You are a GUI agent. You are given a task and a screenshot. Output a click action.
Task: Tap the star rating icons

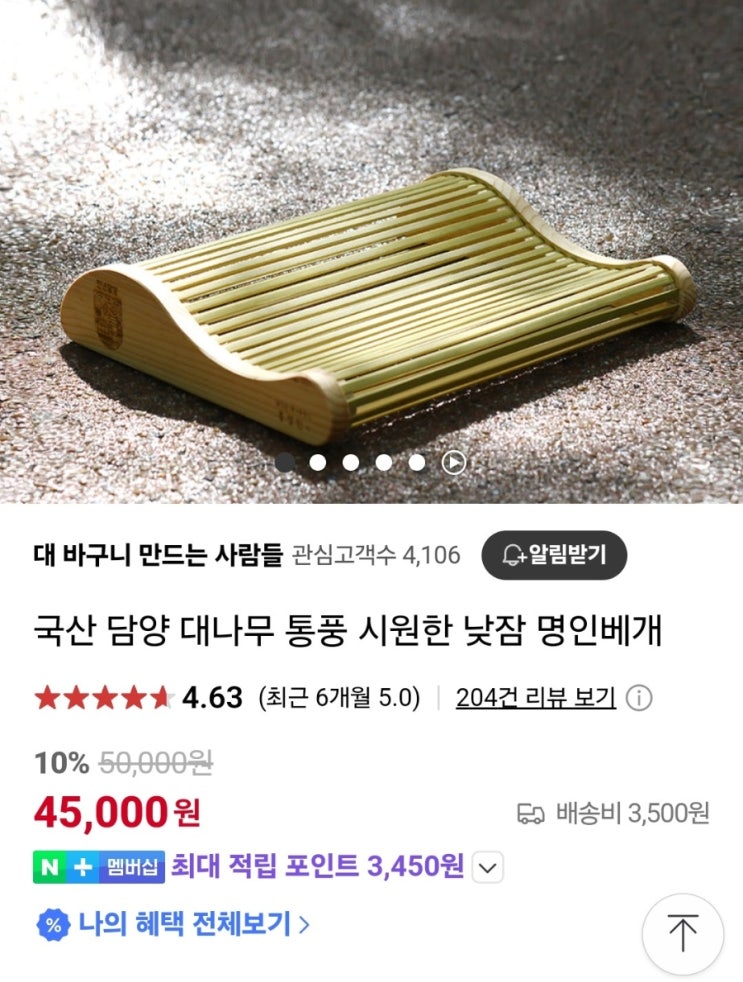(x=104, y=698)
